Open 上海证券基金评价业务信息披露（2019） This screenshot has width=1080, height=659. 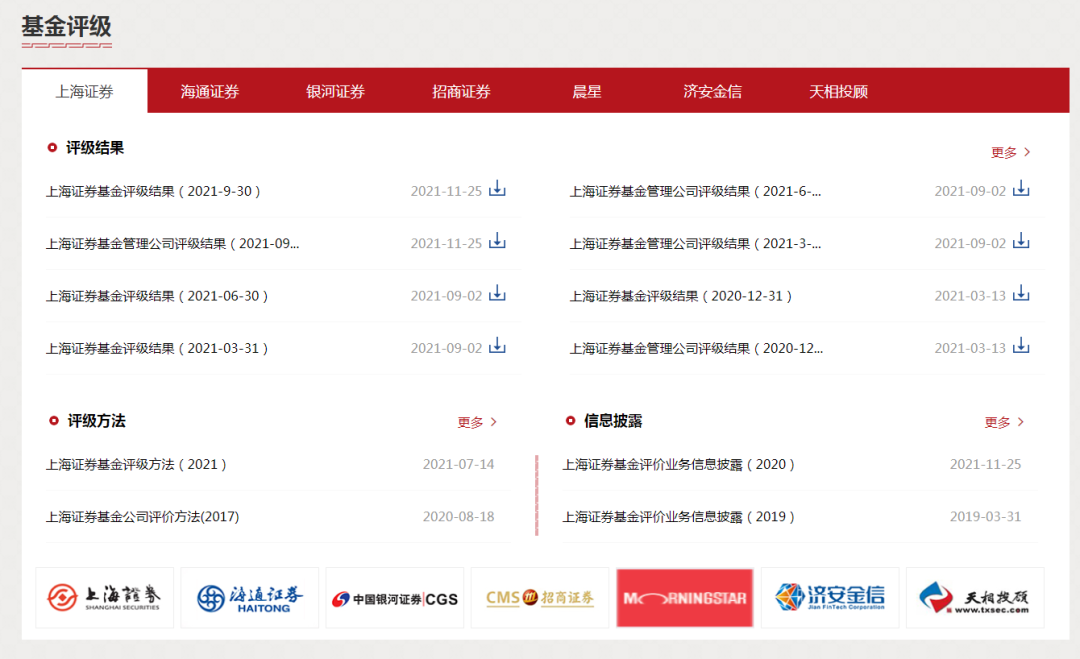tap(678, 516)
